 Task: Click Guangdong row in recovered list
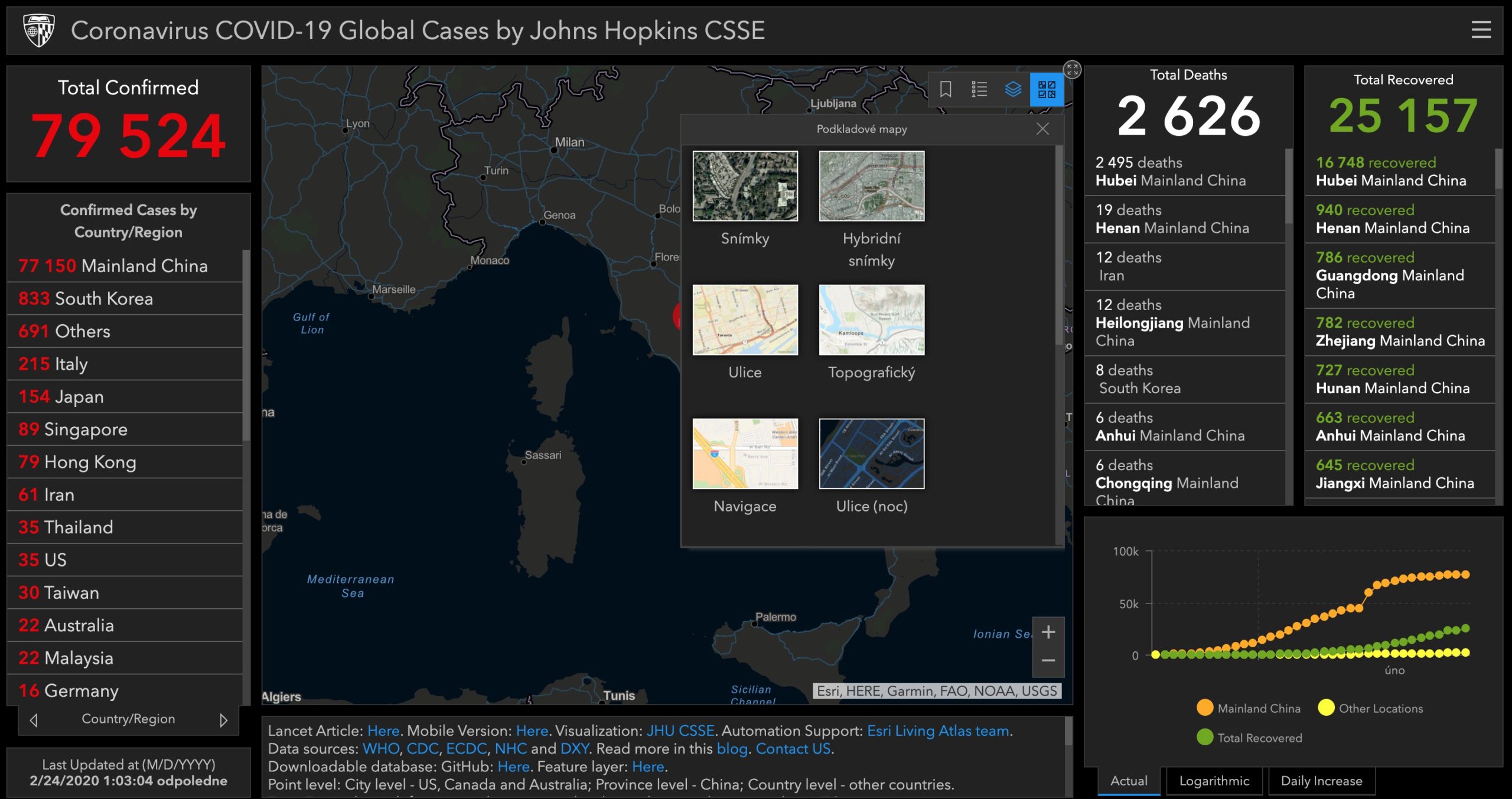click(x=1399, y=275)
